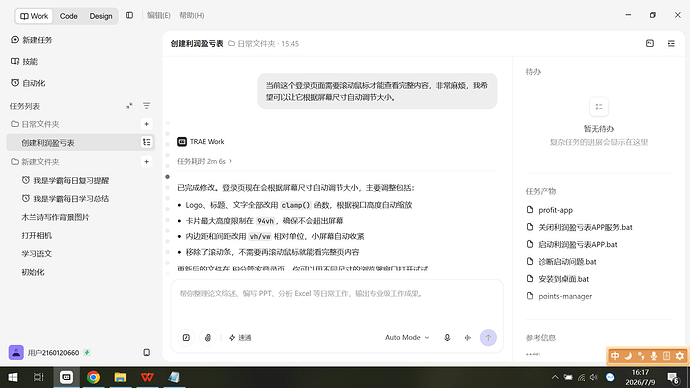This screenshot has height=388, width=690.
Task: Expand 任务耗时 2m 6s details
Action: pos(204,161)
